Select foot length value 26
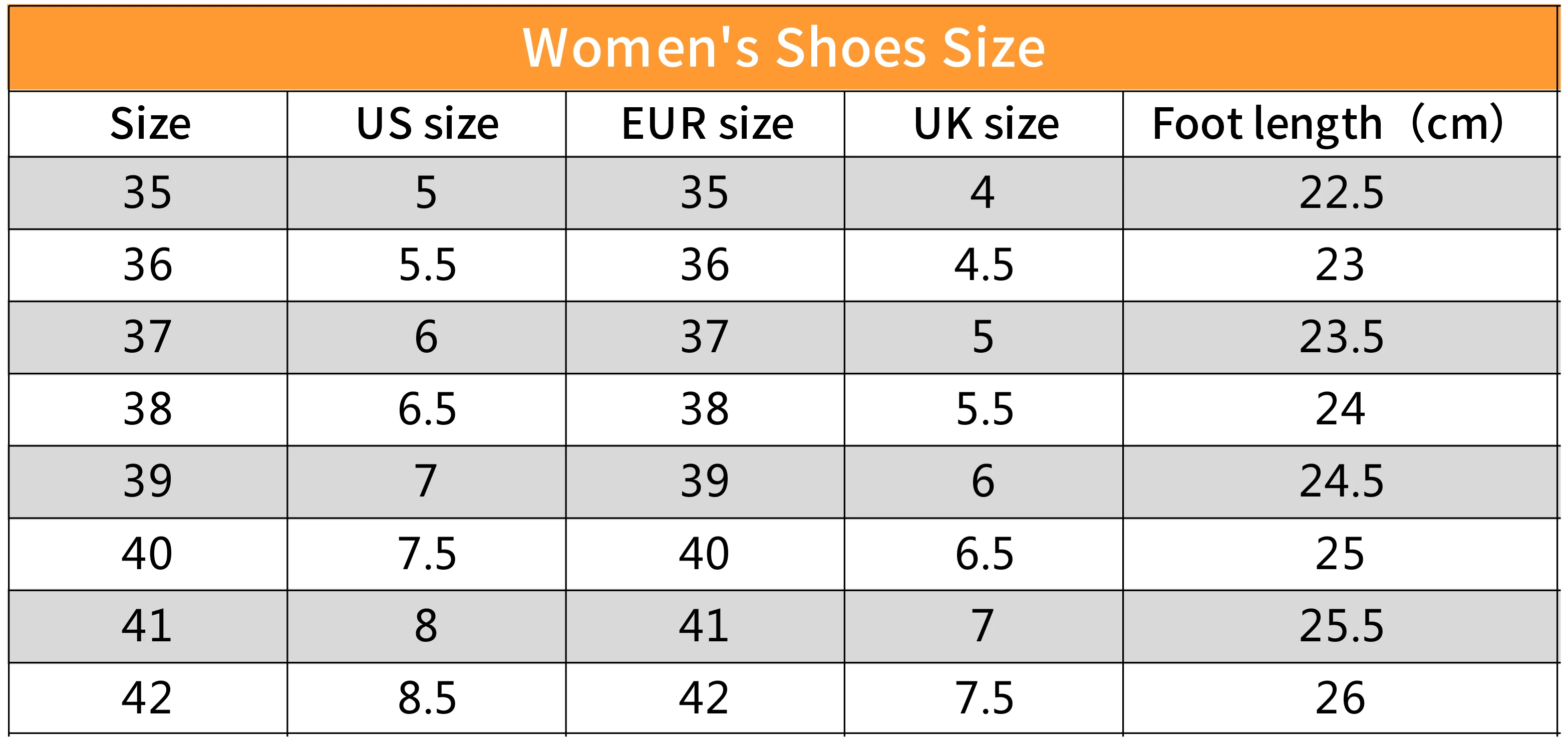1568x745 pixels. [1340, 698]
